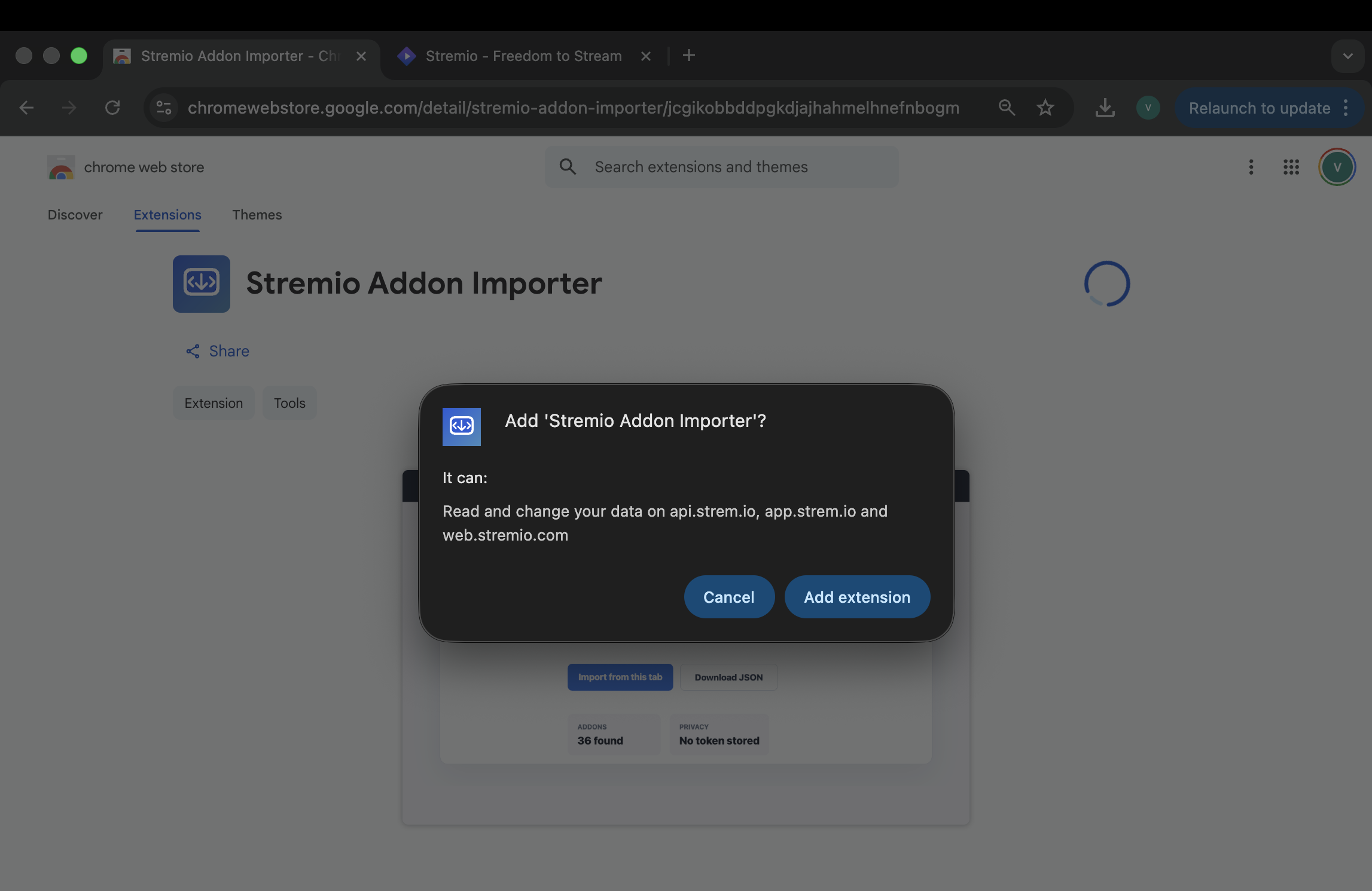Image resolution: width=1372 pixels, height=891 pixels.
Task: Click the Stremio Addon Importer dialog icon
Action: click(462, 426)
